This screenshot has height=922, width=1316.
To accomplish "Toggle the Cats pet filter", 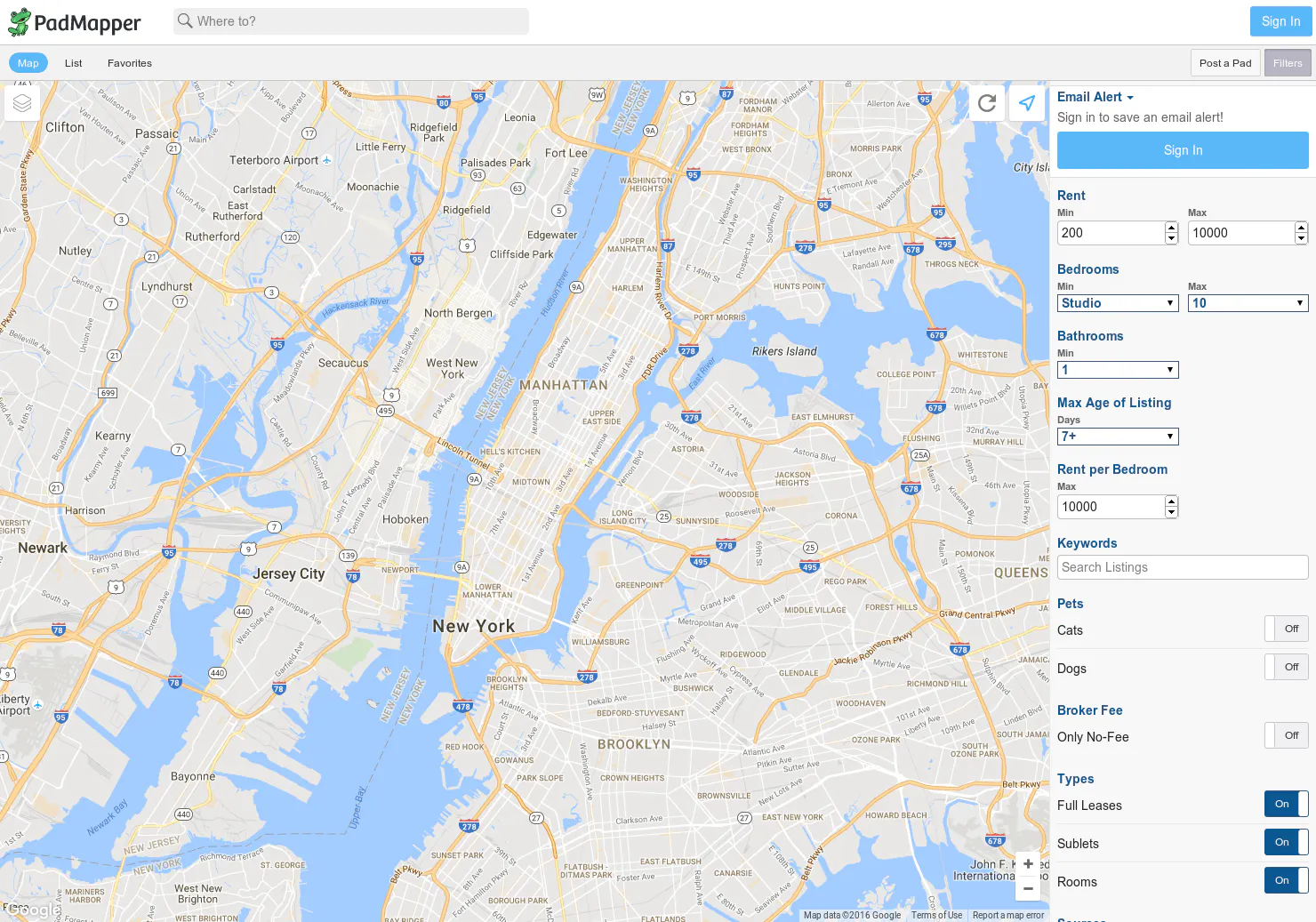I will point(1287,629).
